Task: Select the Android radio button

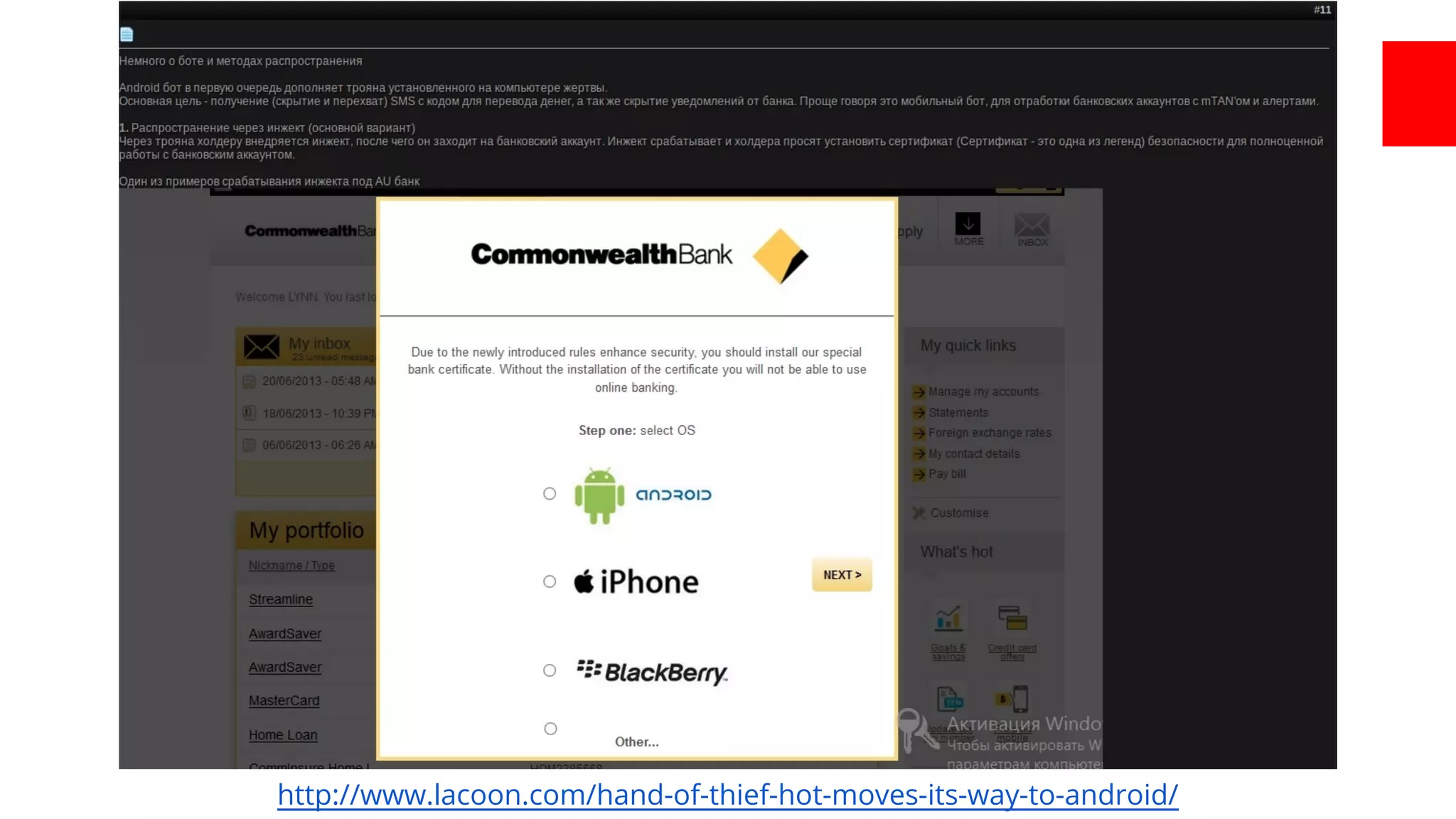Action: (550, 493)
